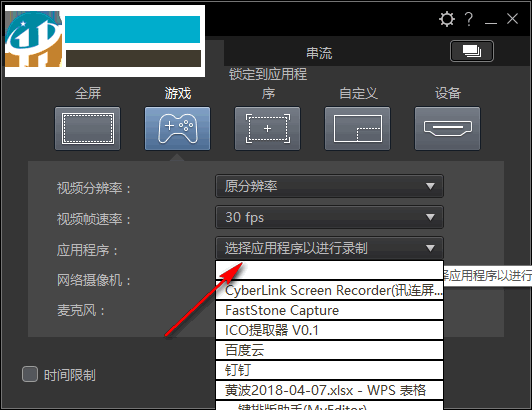Click the 麦克风 label
Image resolution: width=532 pixels, height=410 pixels.
[x=81, y=310]
